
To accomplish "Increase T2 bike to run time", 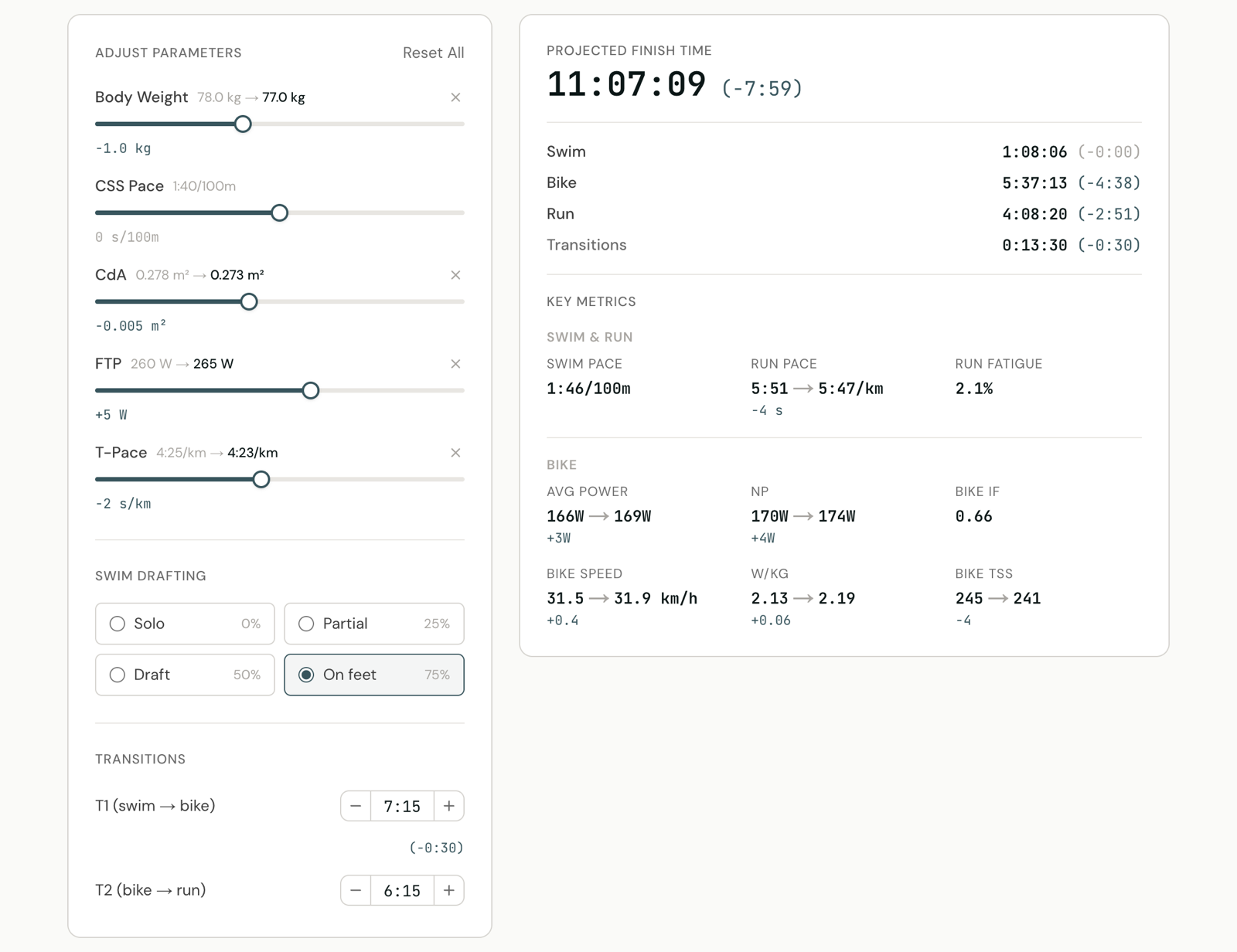I will point(448,890).
